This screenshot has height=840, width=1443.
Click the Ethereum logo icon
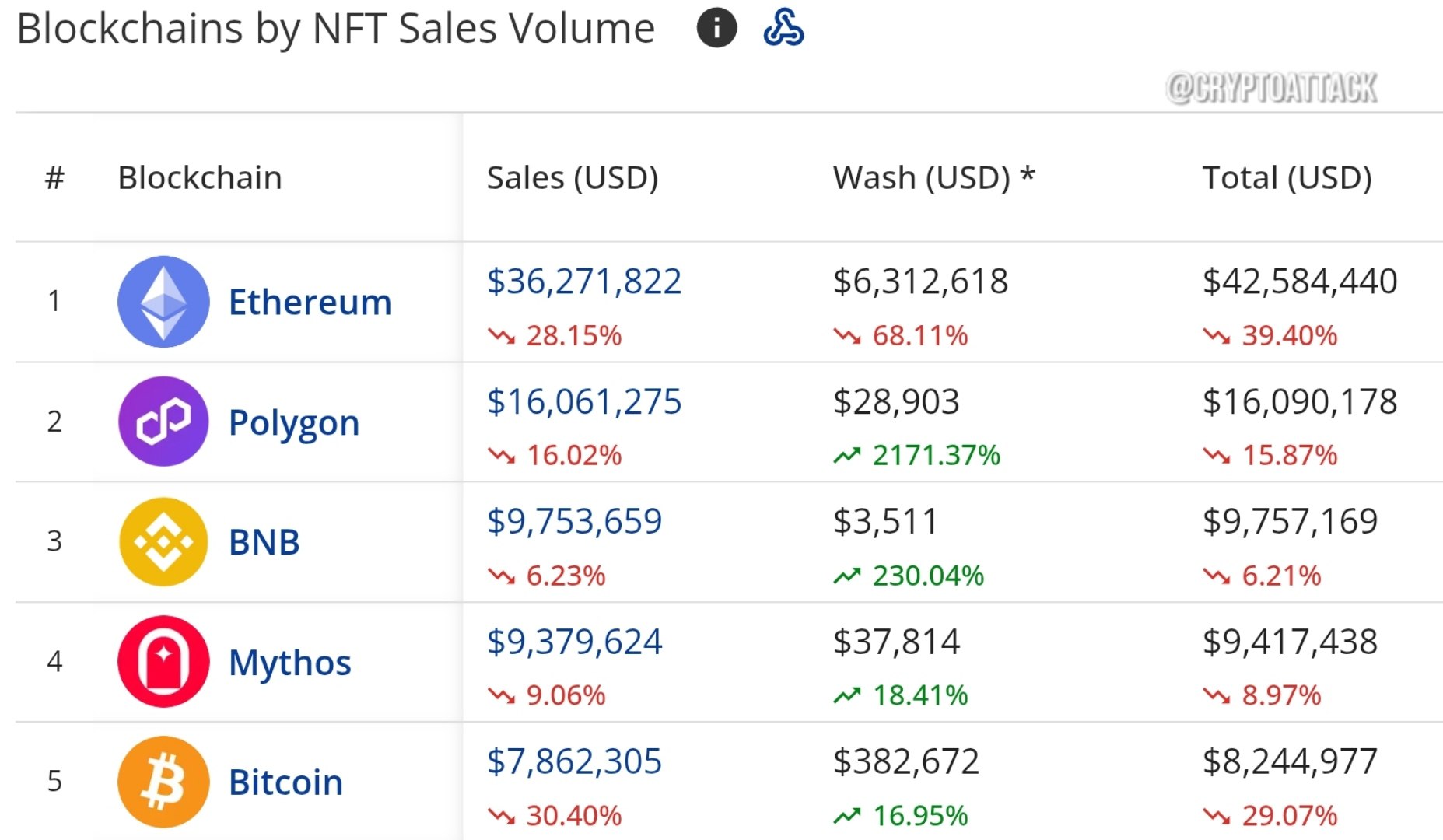coord(163,302)
